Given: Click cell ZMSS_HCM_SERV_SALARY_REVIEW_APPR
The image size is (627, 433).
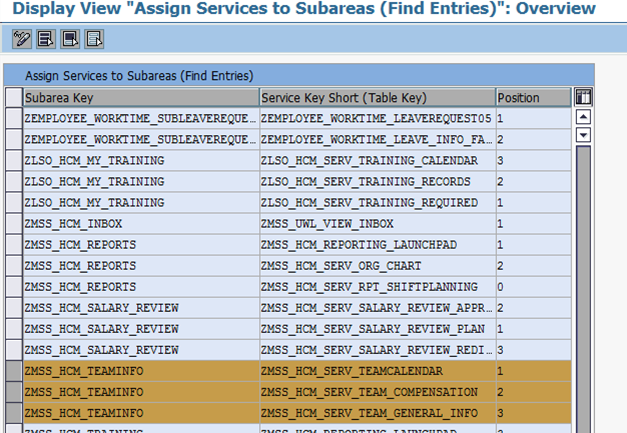Looking at the screenshot, I should (377, 308).
